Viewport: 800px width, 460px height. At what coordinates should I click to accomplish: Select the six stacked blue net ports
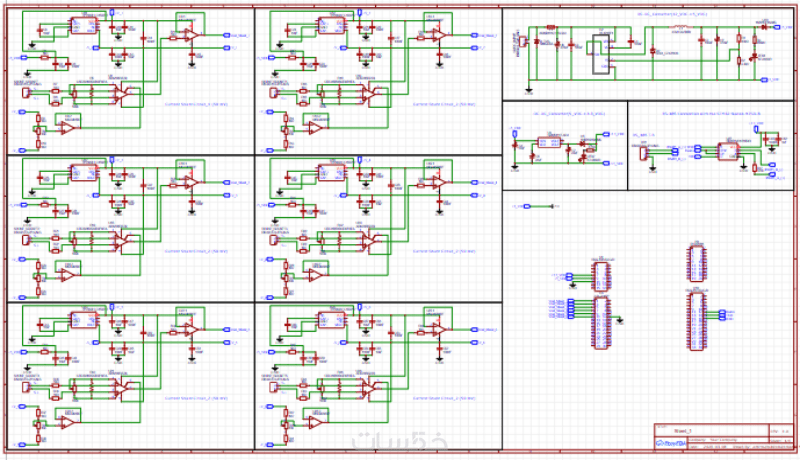click(571, 310)
